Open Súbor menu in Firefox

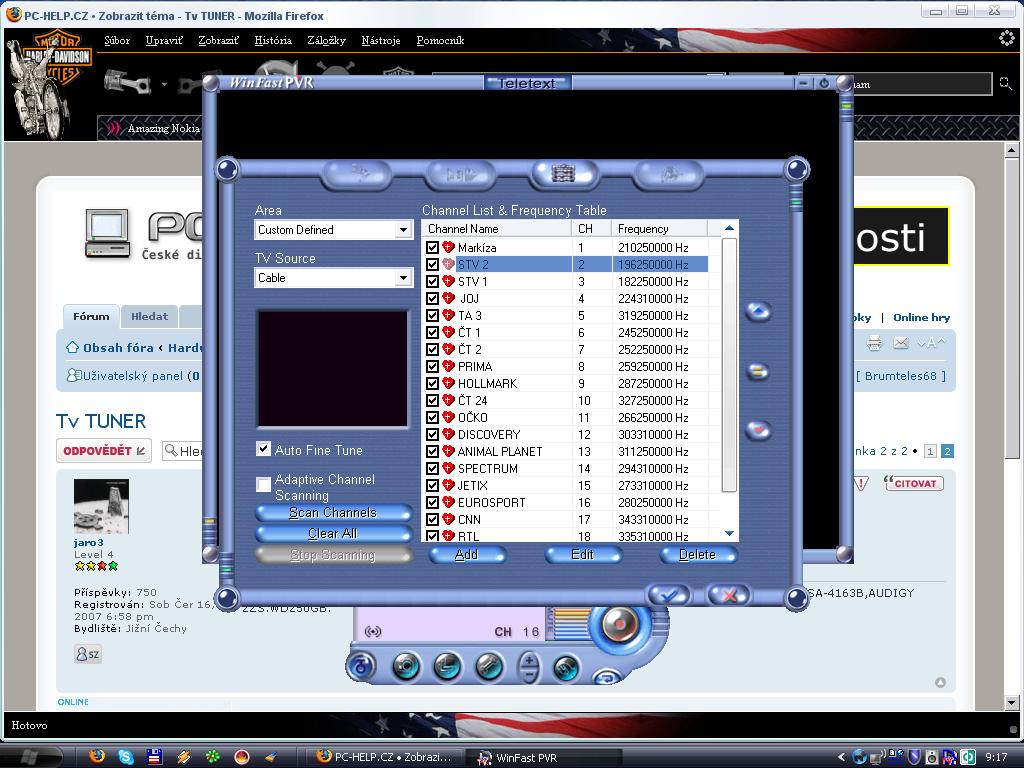[x=117, y=40]
